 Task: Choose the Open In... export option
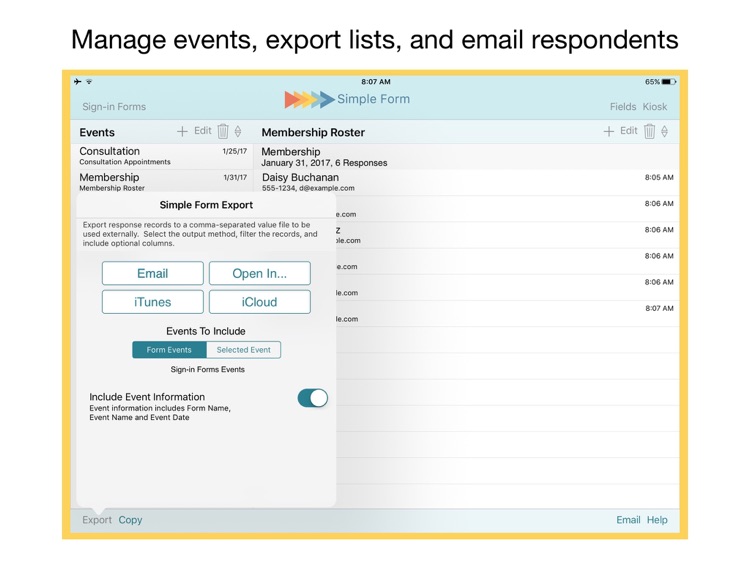click(260, 273)
